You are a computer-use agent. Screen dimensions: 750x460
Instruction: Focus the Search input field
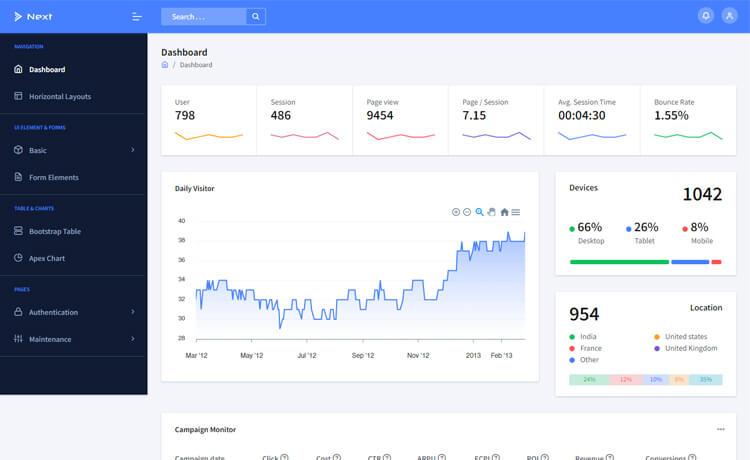(203, 17)
